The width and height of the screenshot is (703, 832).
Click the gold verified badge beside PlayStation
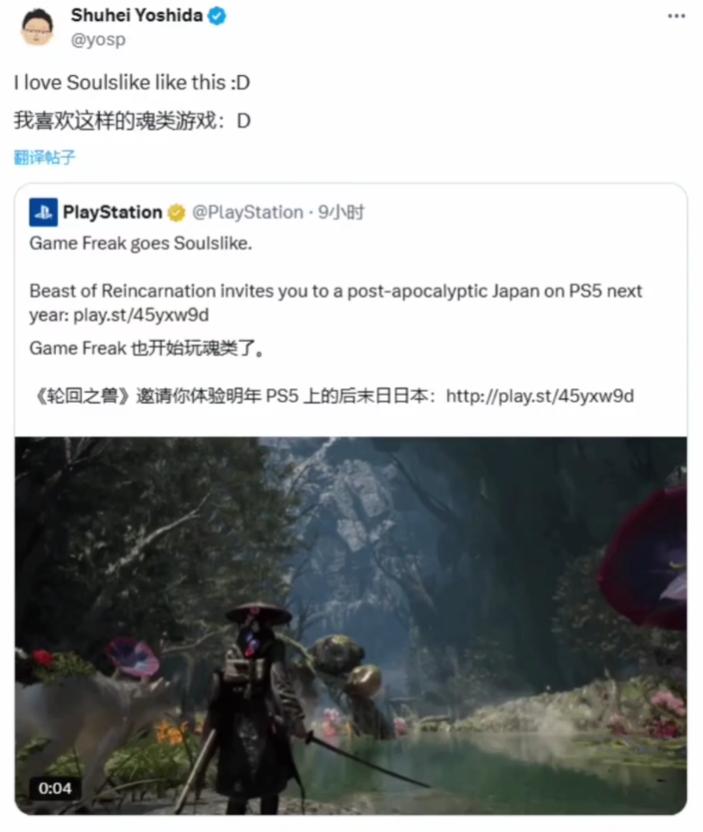click(x=177, y=213)
